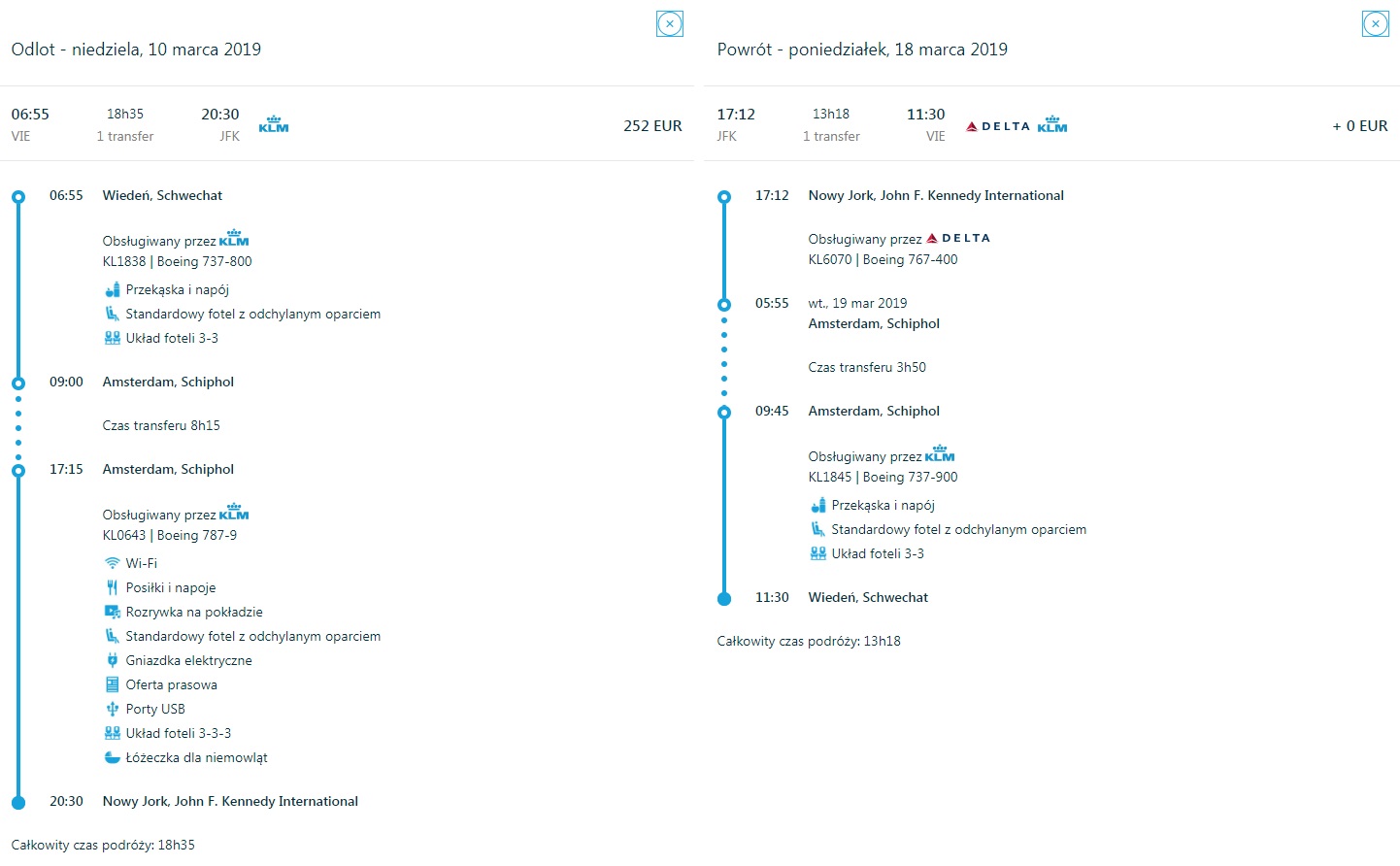Viewport: 1400px width, 866px height.
Task: Click the 20:30 New York JFK endpoint marker
Action: pos(18,802)
